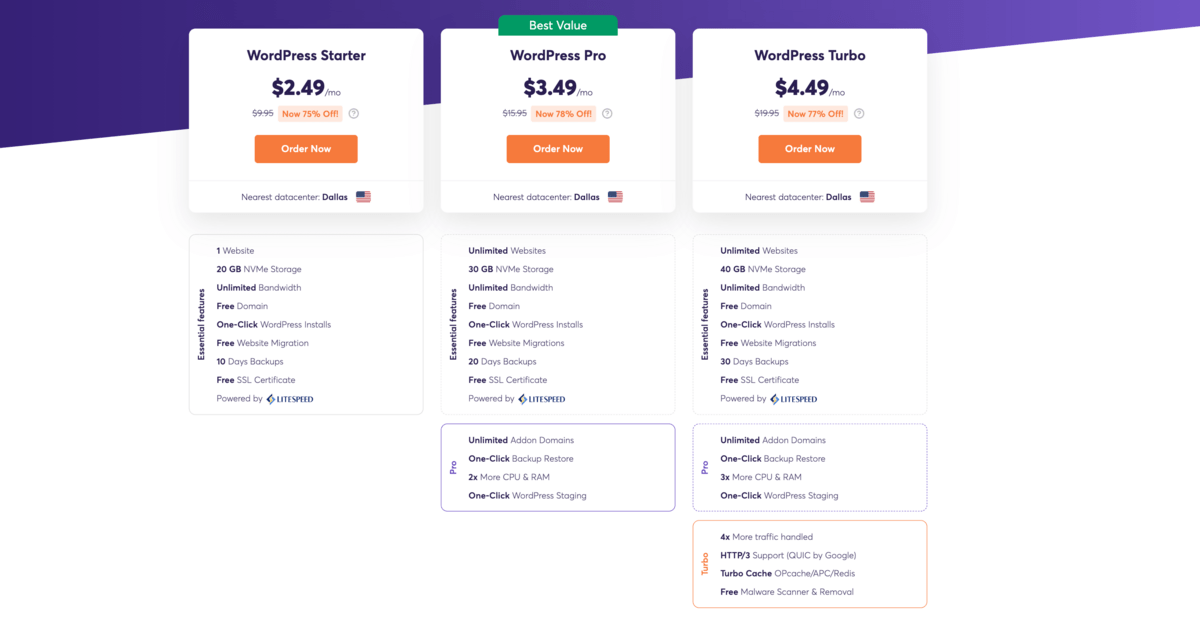
Task: Click the US flag beside Dallas in WordPress Starter
Action: point(363,197)
